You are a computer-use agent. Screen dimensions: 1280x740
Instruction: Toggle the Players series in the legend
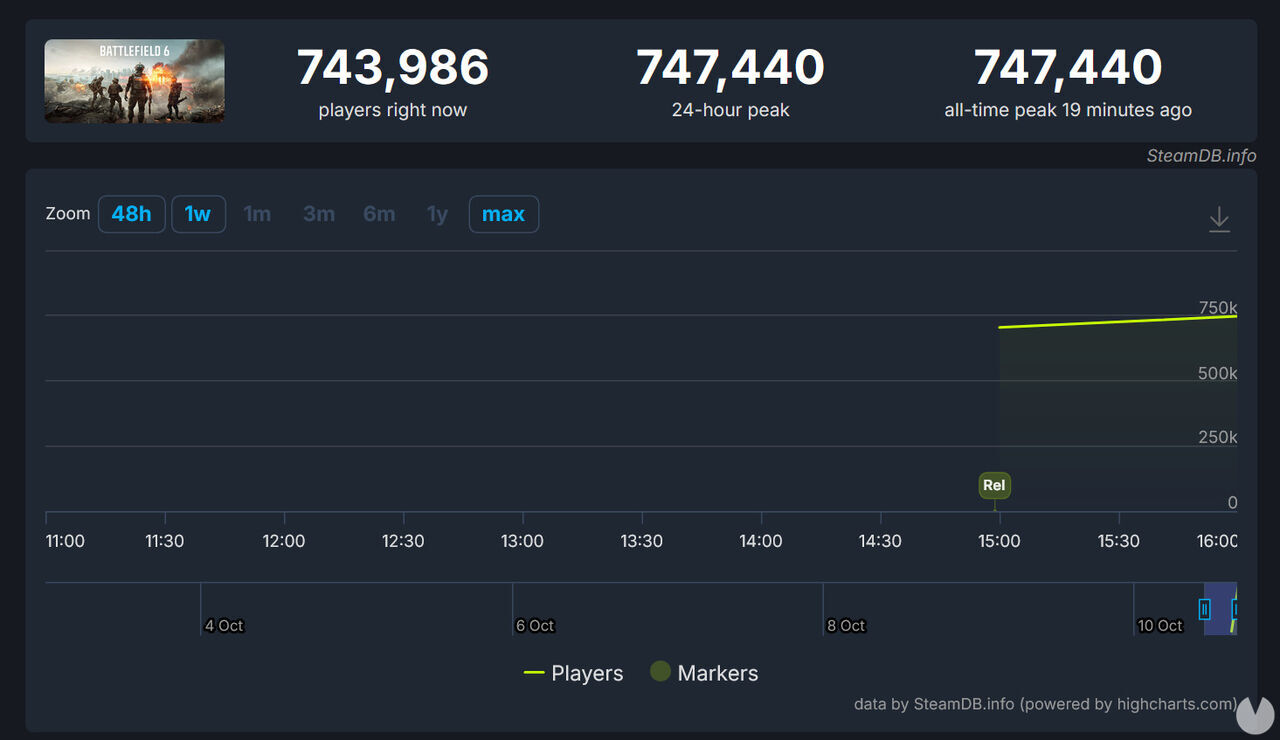[574, 673]
